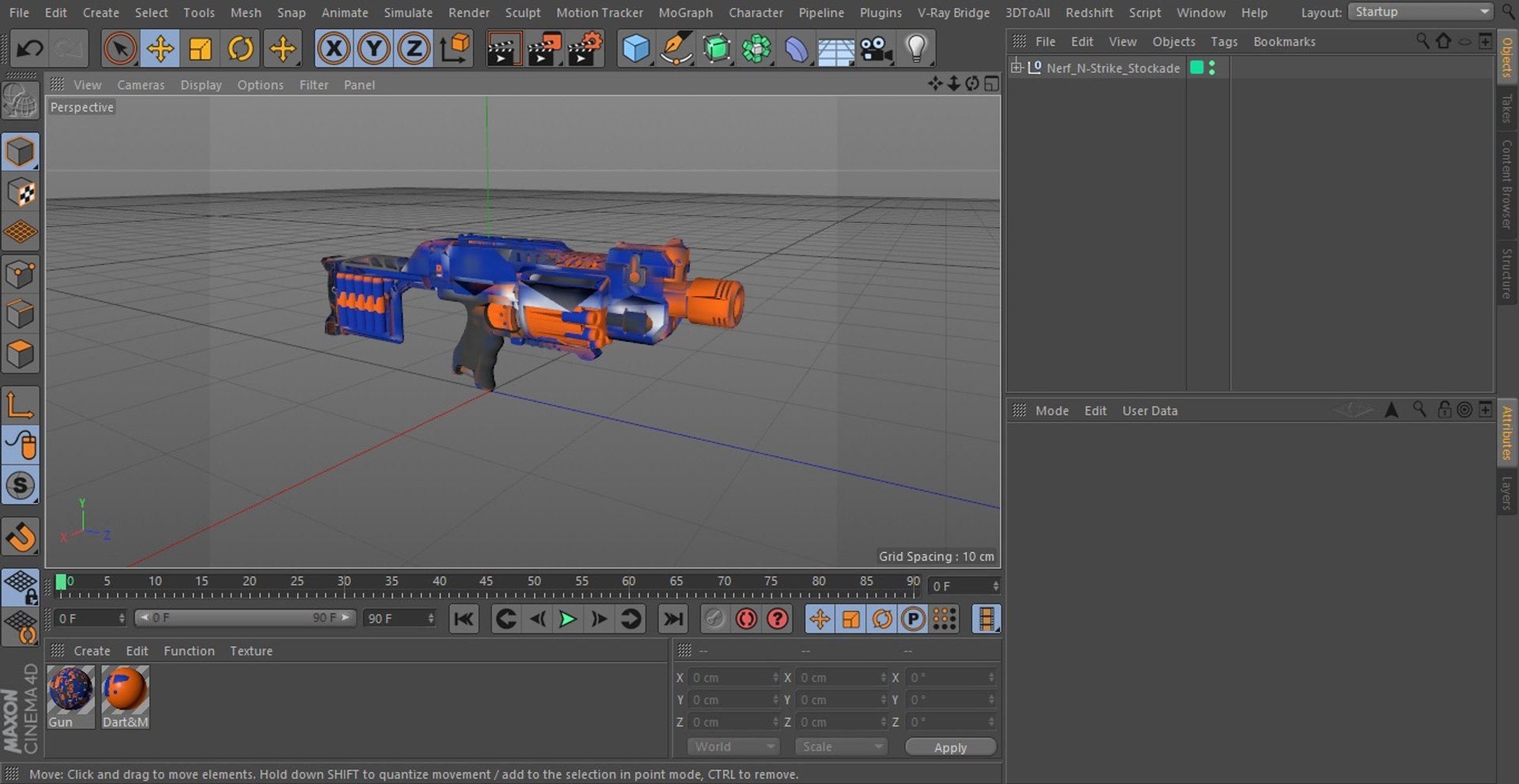Click the Apply button

[950, 748]
